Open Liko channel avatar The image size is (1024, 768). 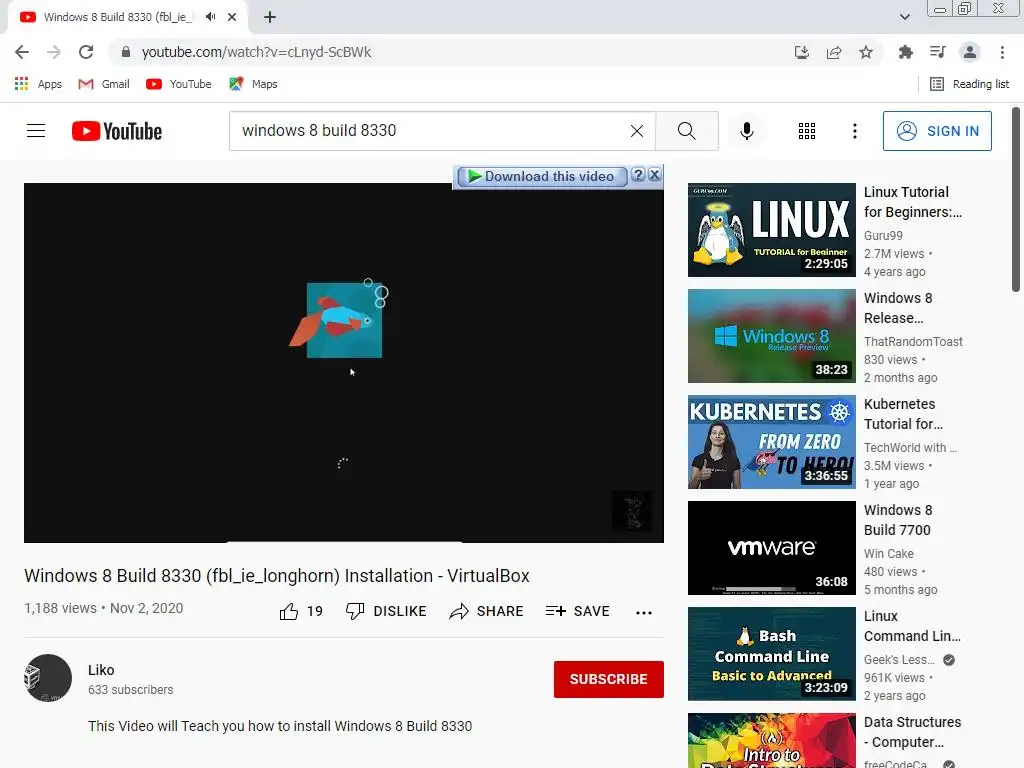[48, 678]
